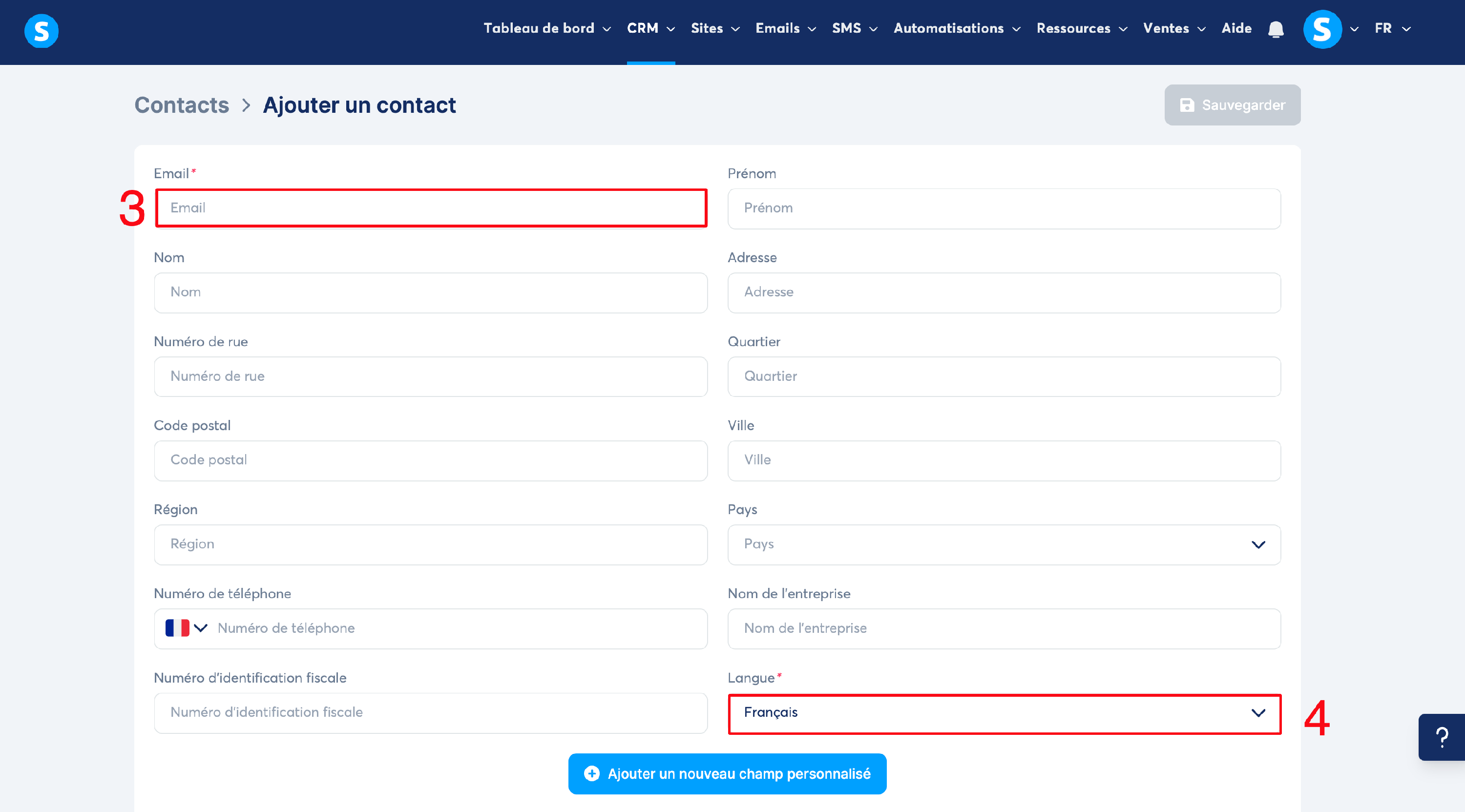Open the notifications bell
The width and height of the screenshot is (1465, 812).
(1276, 29)
